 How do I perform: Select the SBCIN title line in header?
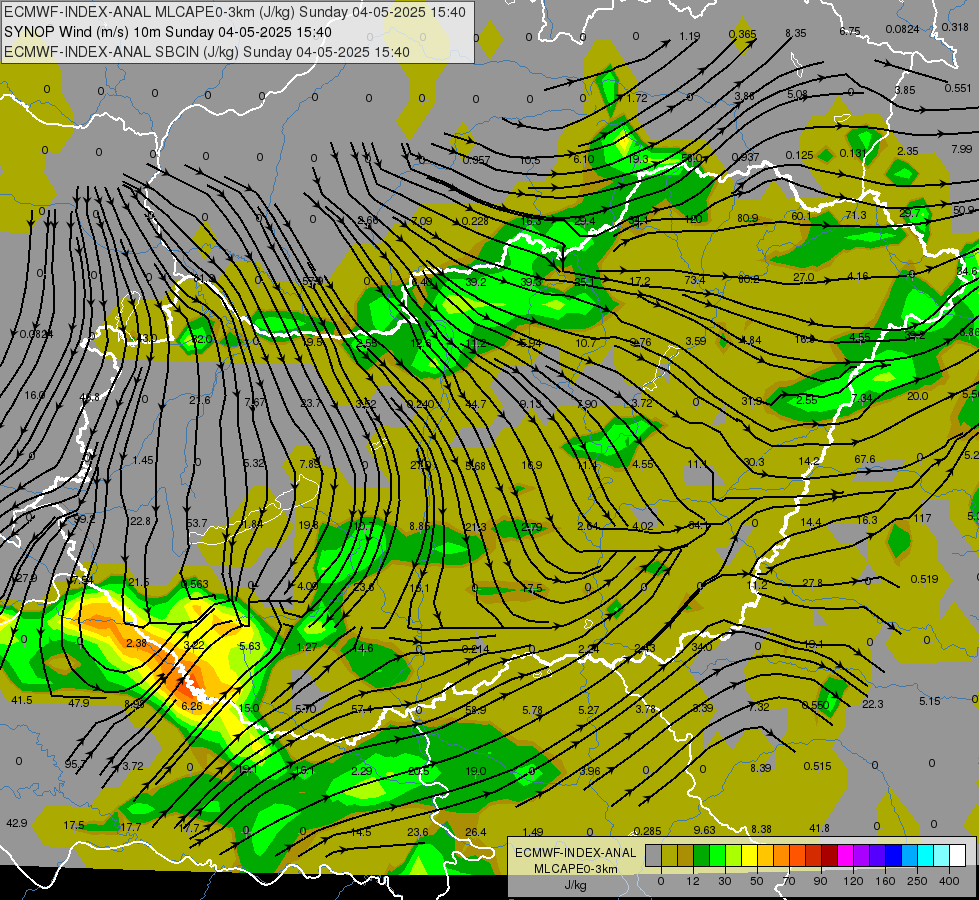[207, 52]
